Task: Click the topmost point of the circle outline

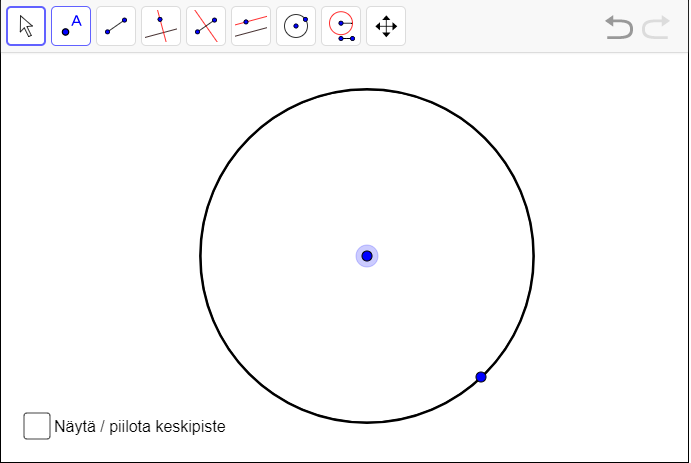Action: click(367, 89)
